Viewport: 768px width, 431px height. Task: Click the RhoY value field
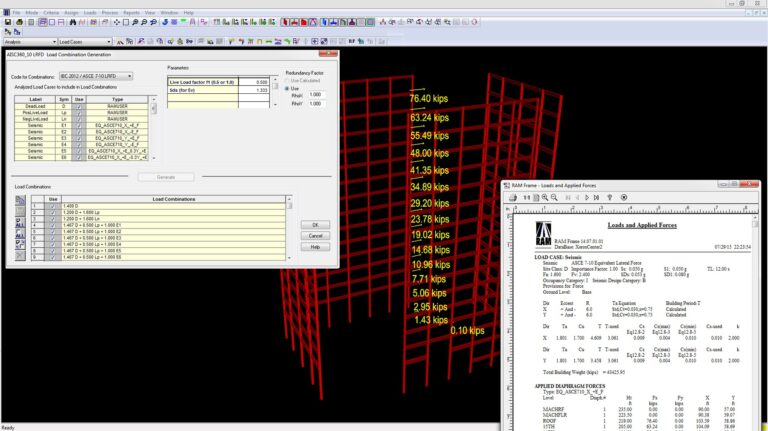point(316,104)
